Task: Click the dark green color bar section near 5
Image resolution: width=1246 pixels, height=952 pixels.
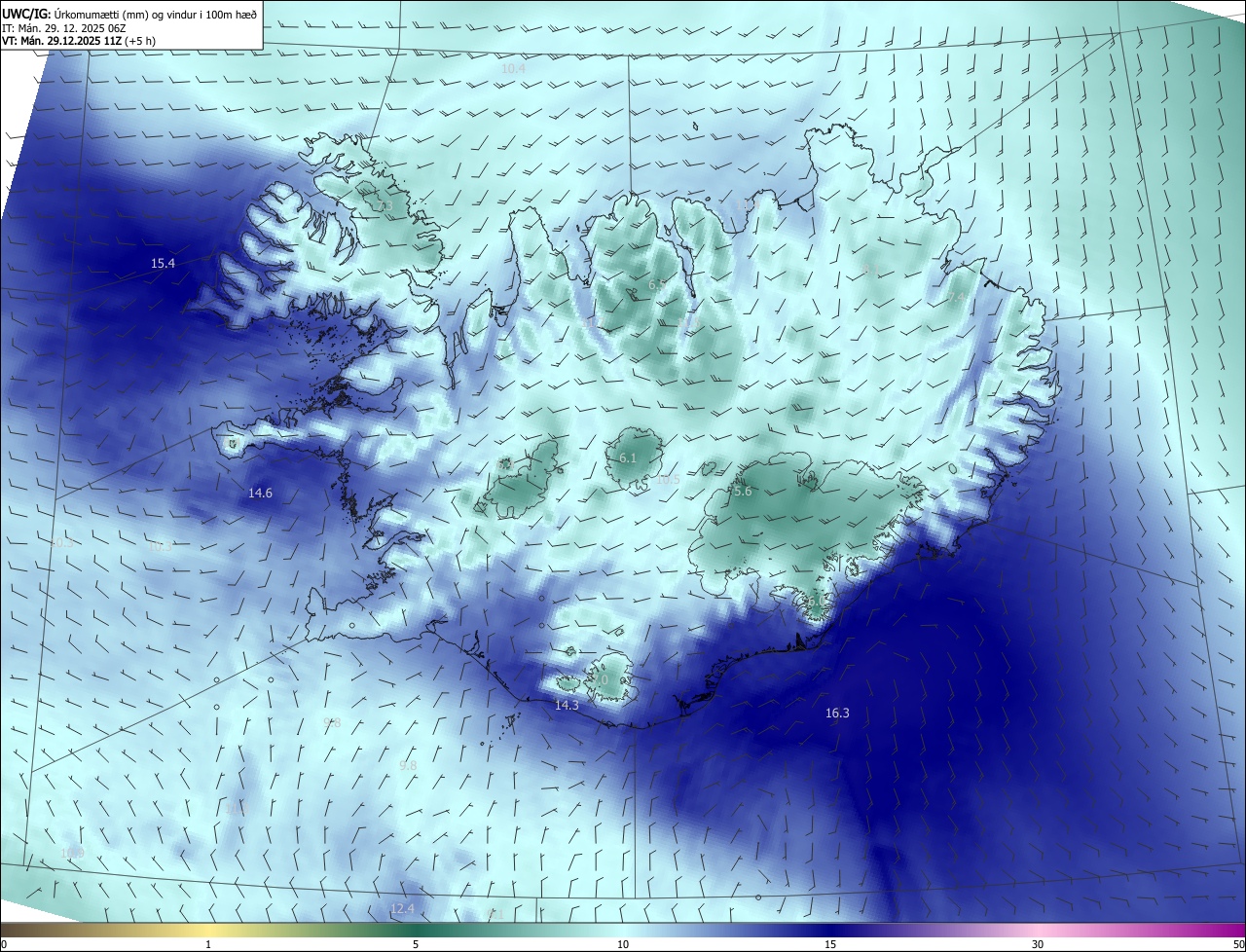Action: [416, 930]
